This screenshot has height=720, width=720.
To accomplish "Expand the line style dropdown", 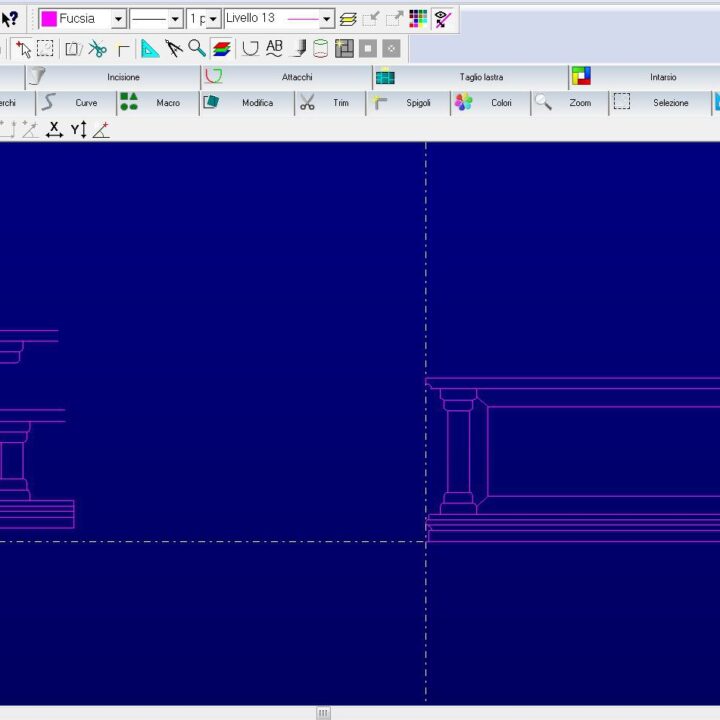I will [x=175, y=19].
